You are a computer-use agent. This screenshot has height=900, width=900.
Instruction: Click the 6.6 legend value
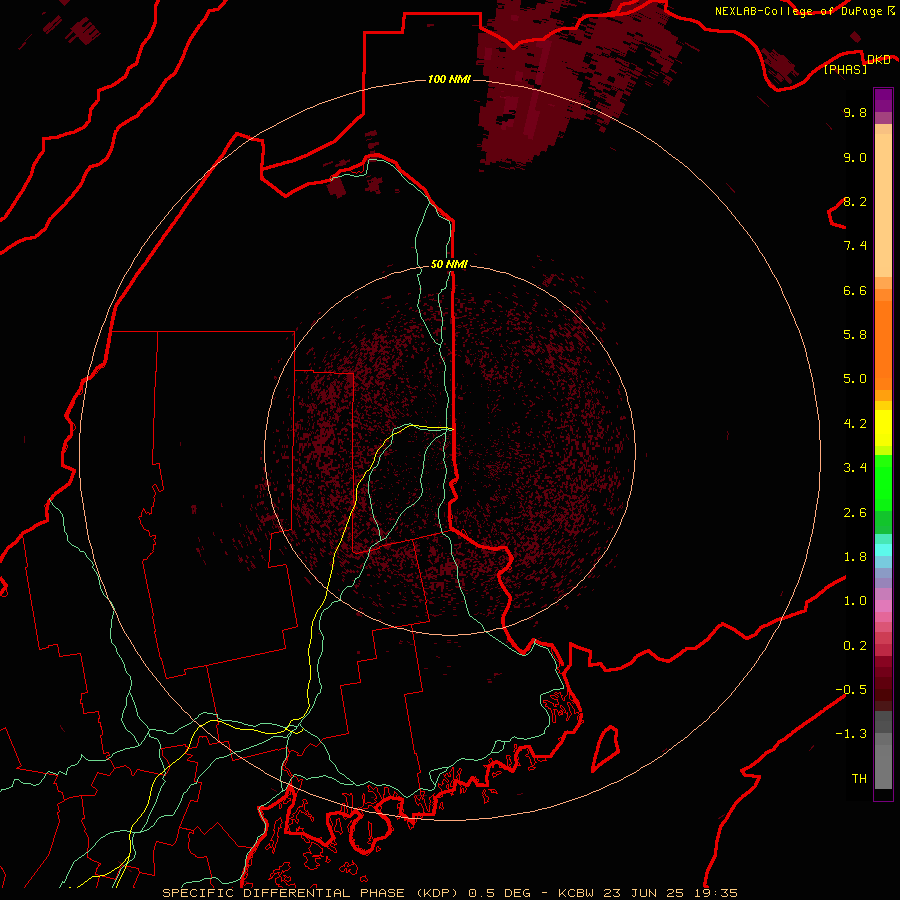855,290
